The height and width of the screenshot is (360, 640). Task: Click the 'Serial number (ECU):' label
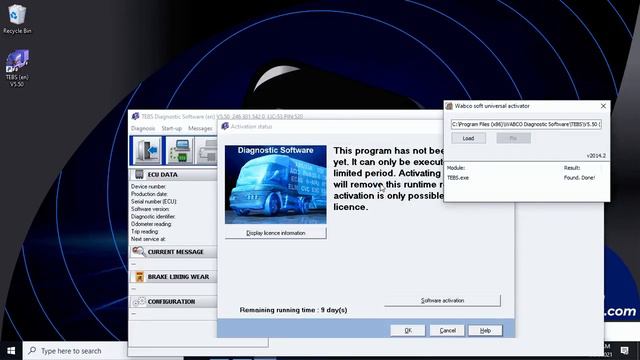(x=153, y=201)
